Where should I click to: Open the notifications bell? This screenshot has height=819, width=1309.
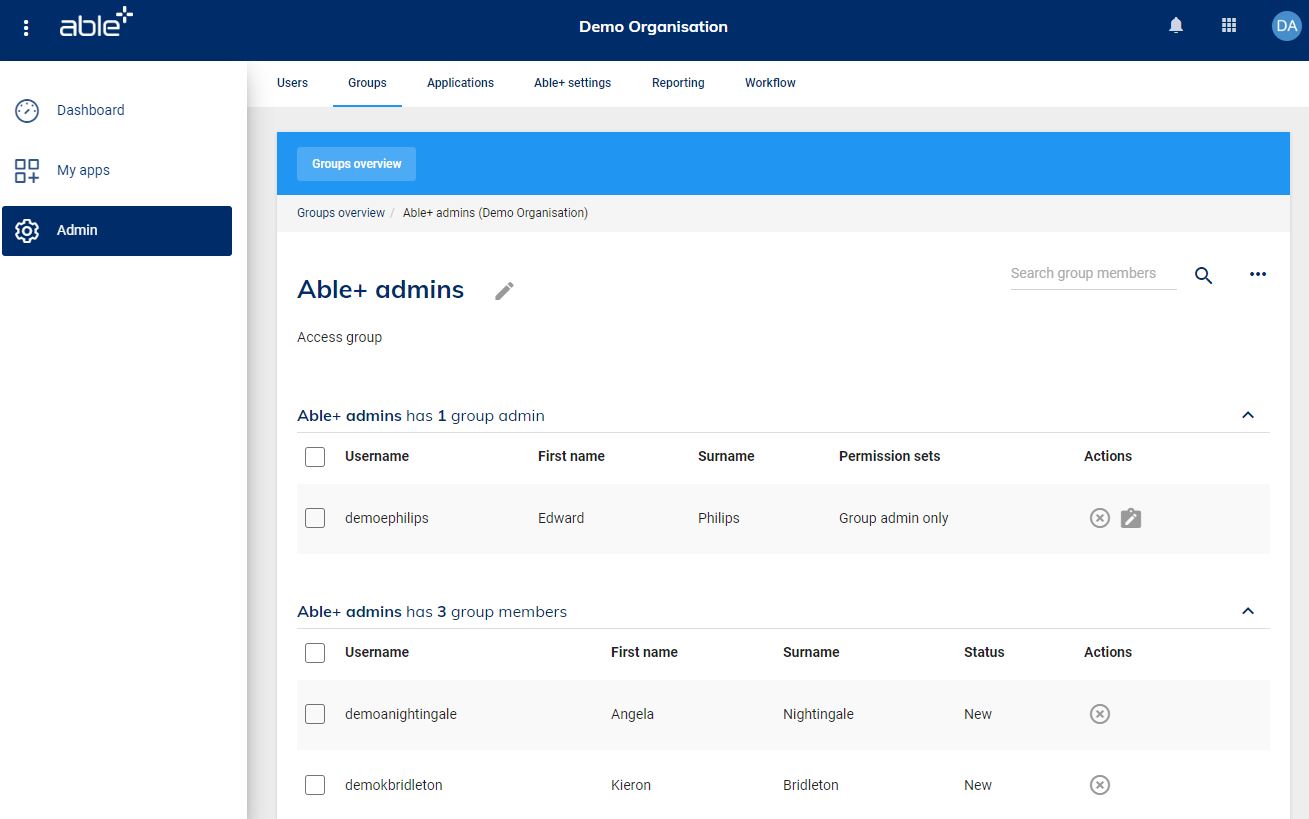coord(1176,27)
